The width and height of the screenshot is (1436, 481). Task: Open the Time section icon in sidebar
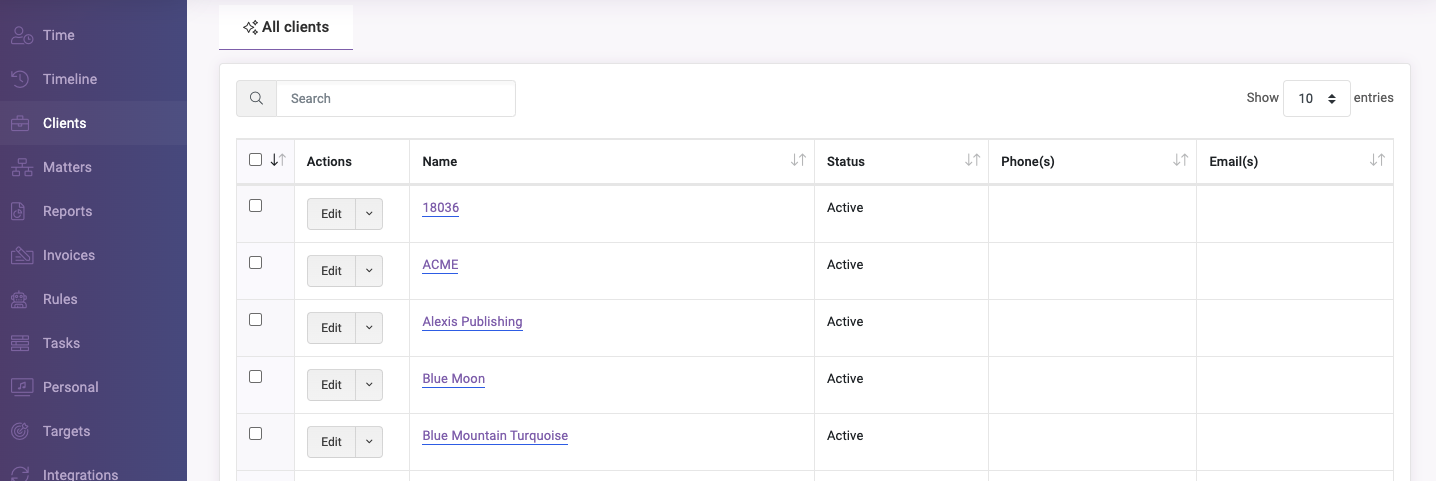[22, 35]
